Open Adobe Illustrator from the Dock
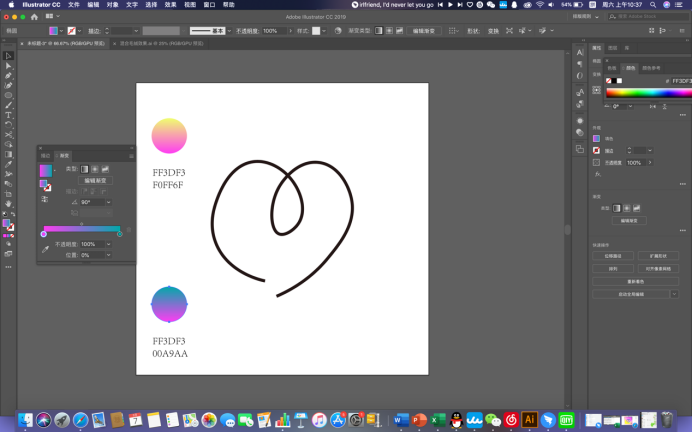Image resolution: width=692 pixels, height=433 pixels. click(529, 420)
